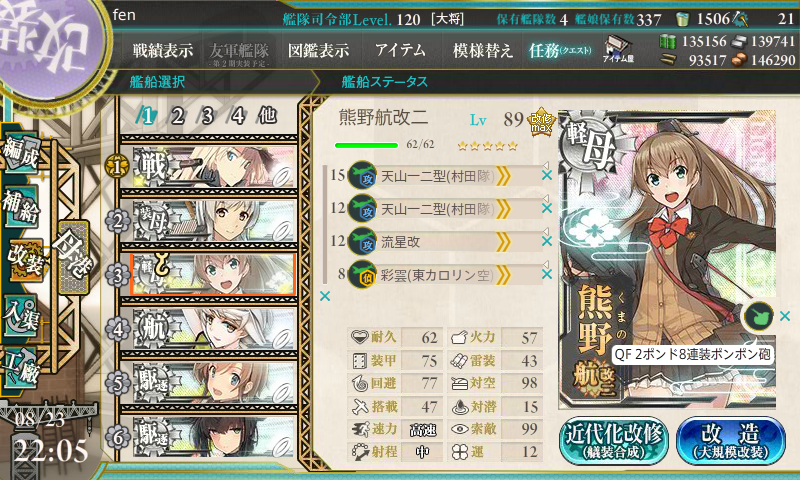
Task: Expand the 流星改 slot change arrows
Action: pos(504,242)
